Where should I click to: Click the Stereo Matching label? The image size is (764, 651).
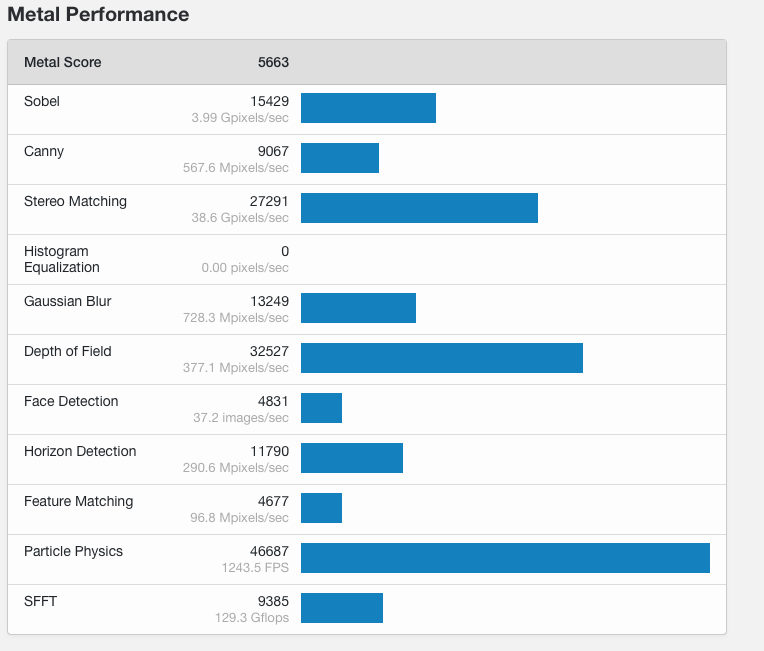coord(75,201)
